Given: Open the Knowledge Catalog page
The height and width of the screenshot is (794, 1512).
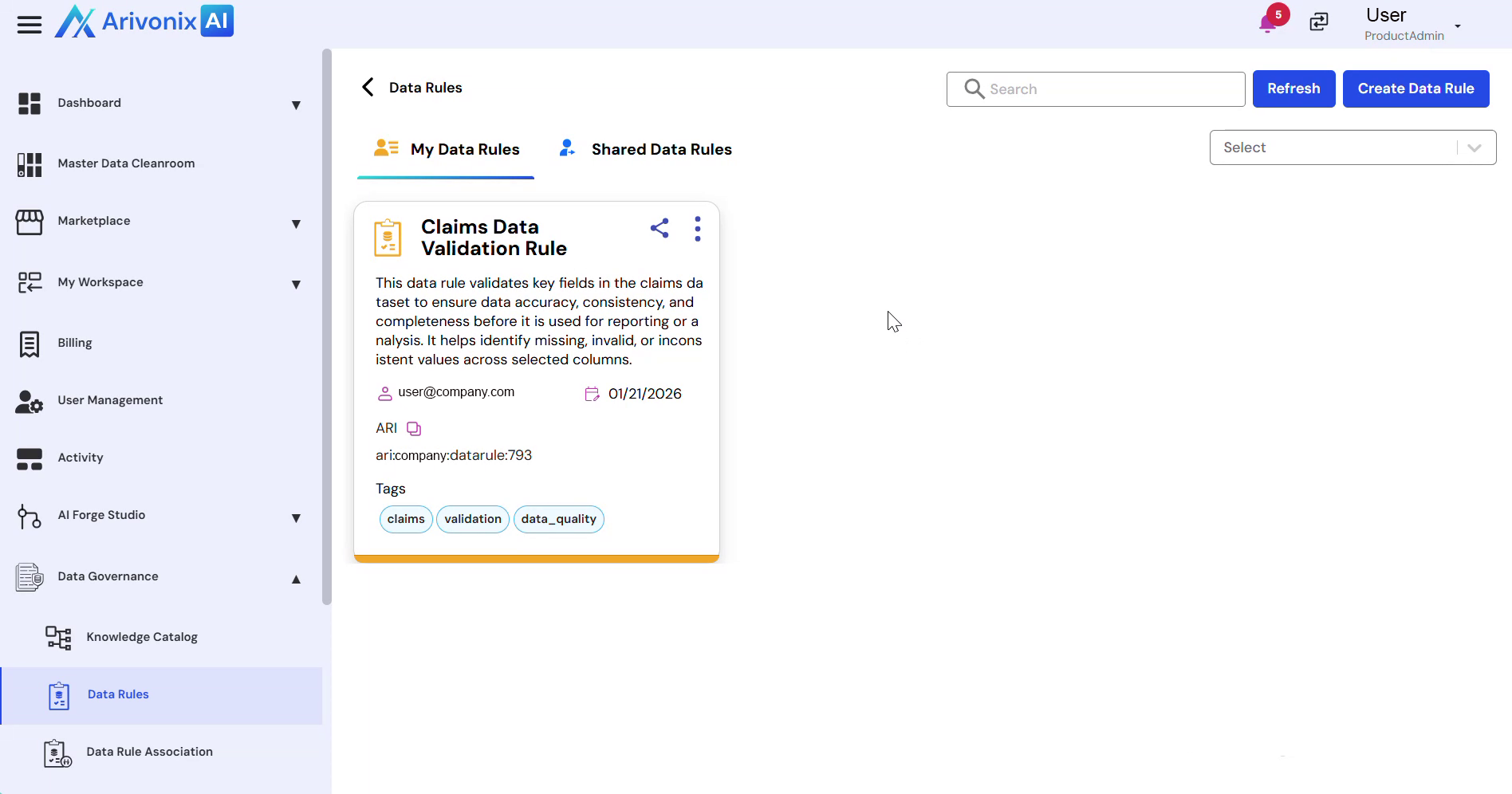Looking at the screenshot, I should point(141,637).
